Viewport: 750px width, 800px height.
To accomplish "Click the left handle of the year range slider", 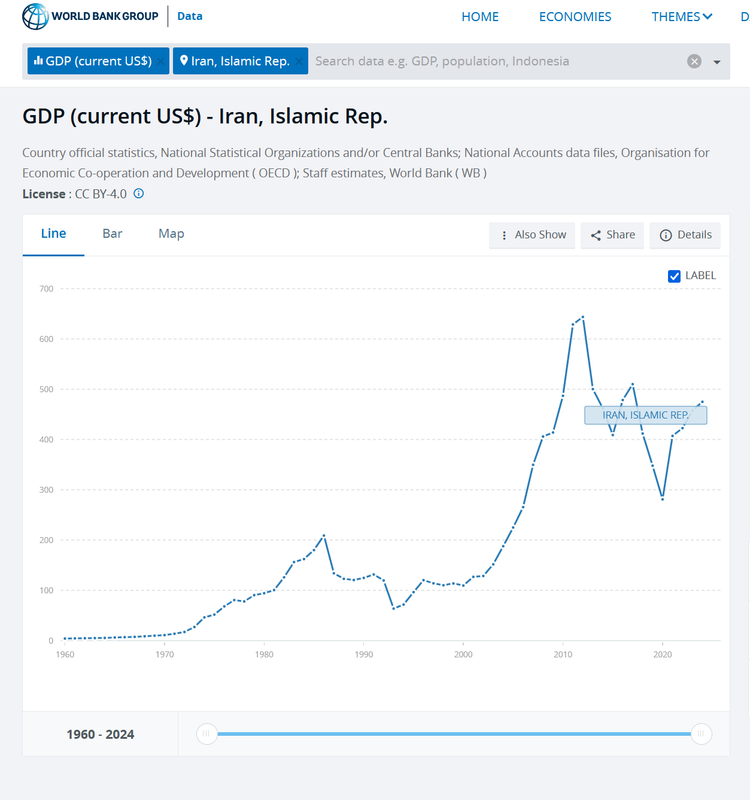I will click(206, 734).
